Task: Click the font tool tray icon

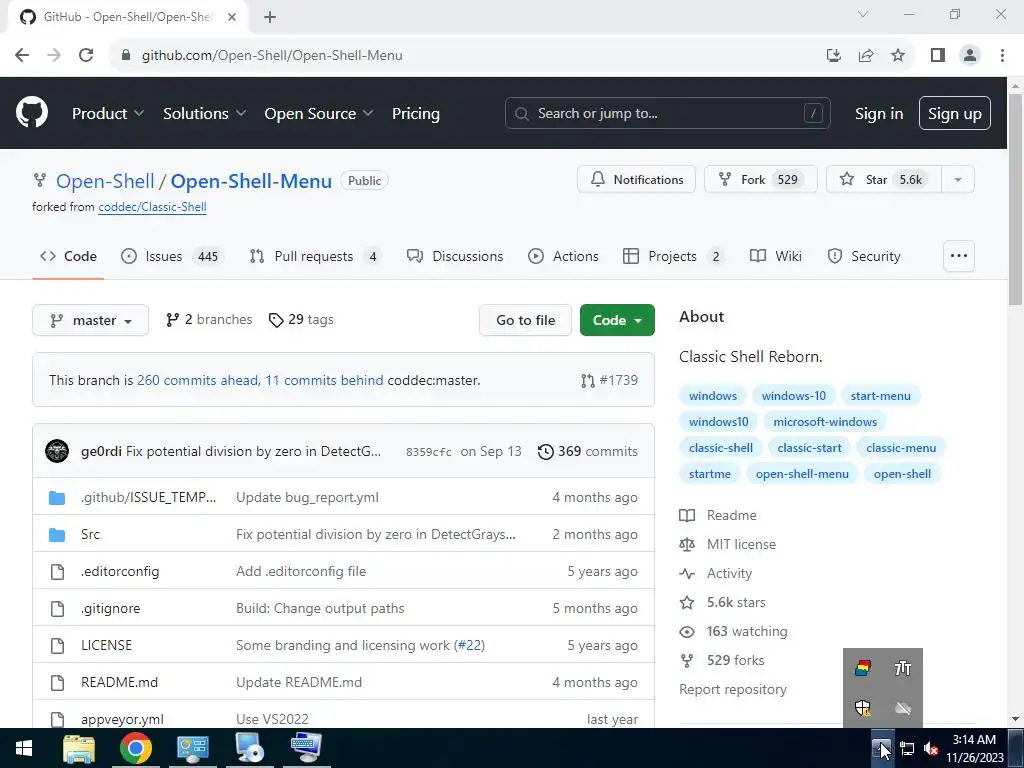Action: pyautogui.click(x=903, y=668)
